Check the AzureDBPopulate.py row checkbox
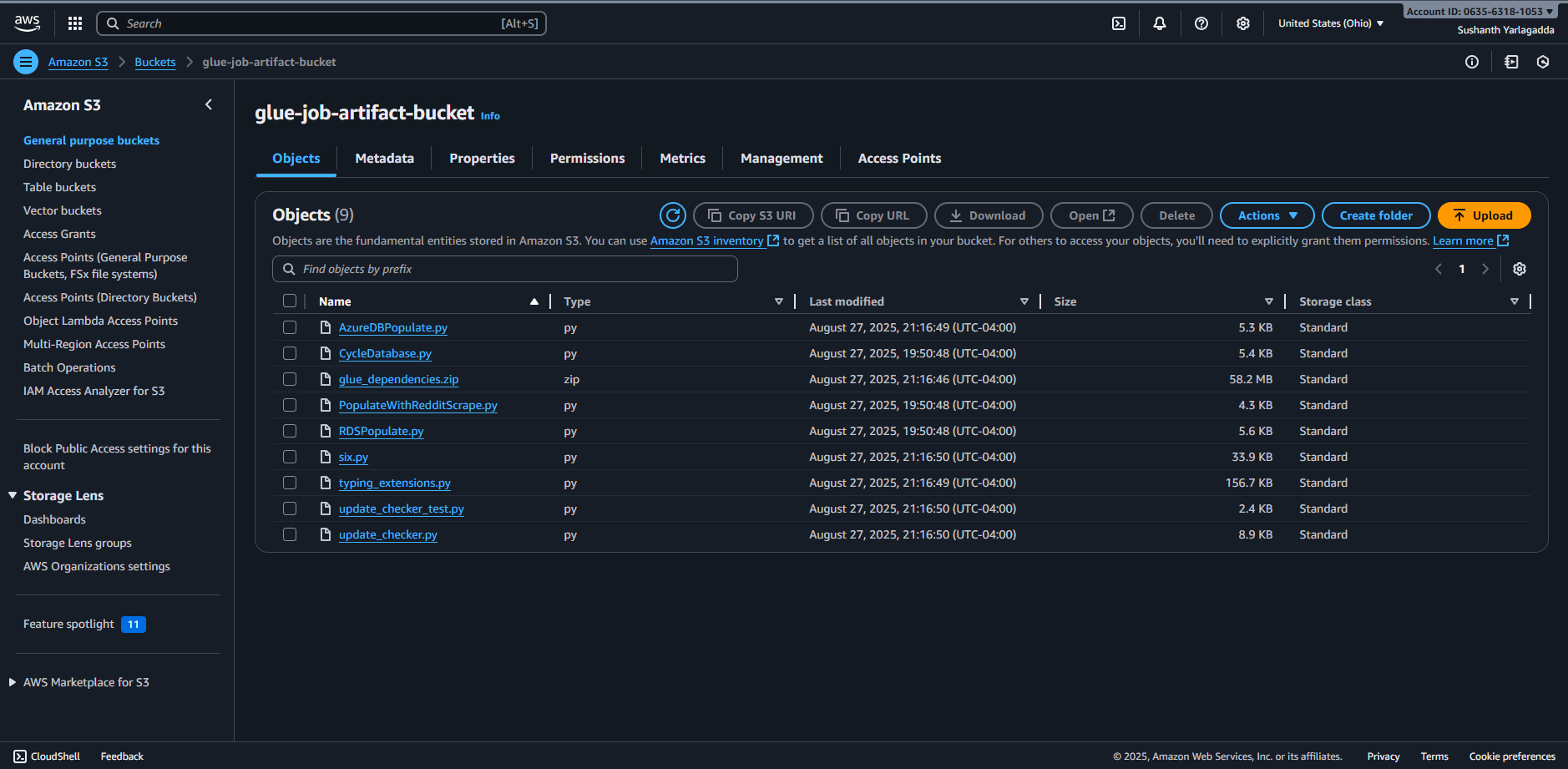Screen dimensions: 1568x769 (290, 327)
